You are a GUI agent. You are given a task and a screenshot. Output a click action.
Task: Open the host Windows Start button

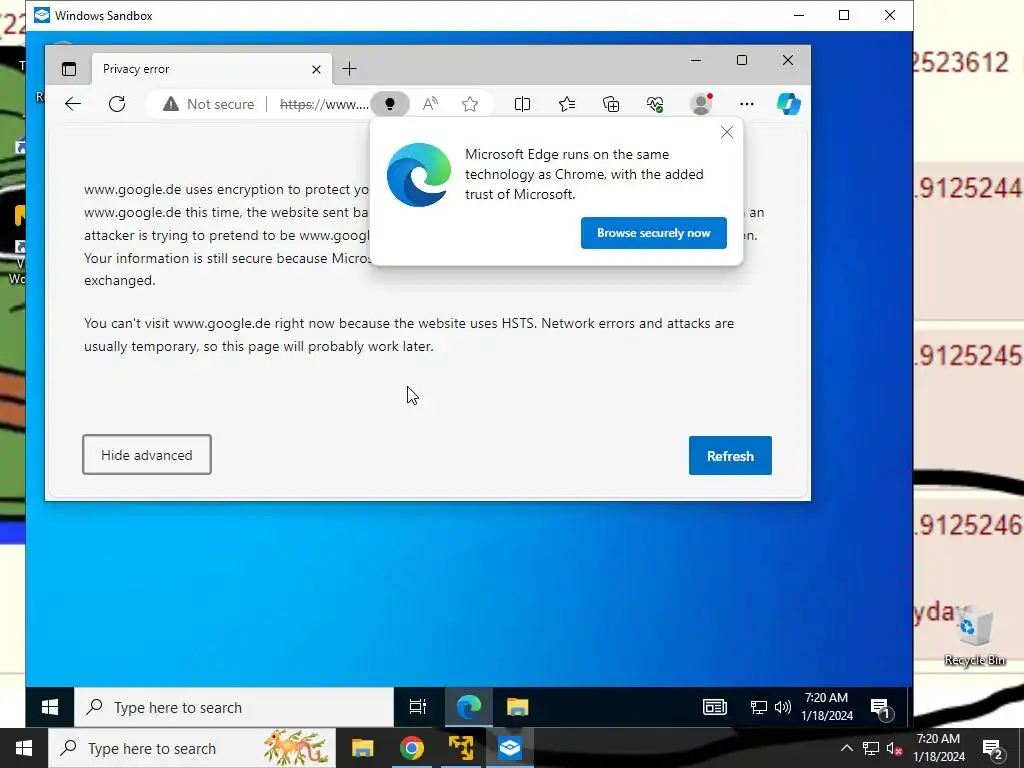pos(24,748)
